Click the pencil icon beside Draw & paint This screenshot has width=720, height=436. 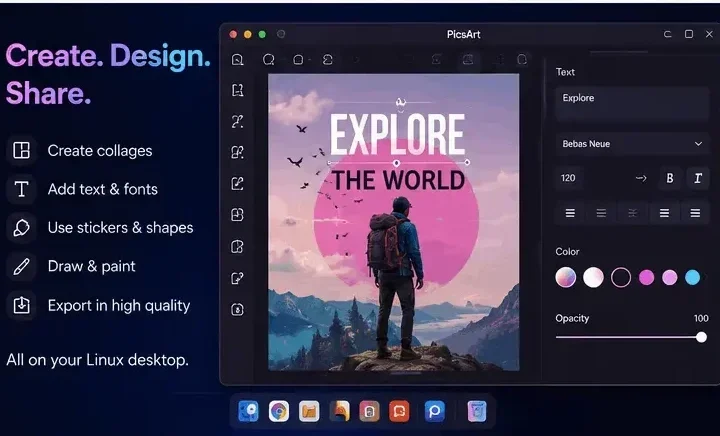21,266
